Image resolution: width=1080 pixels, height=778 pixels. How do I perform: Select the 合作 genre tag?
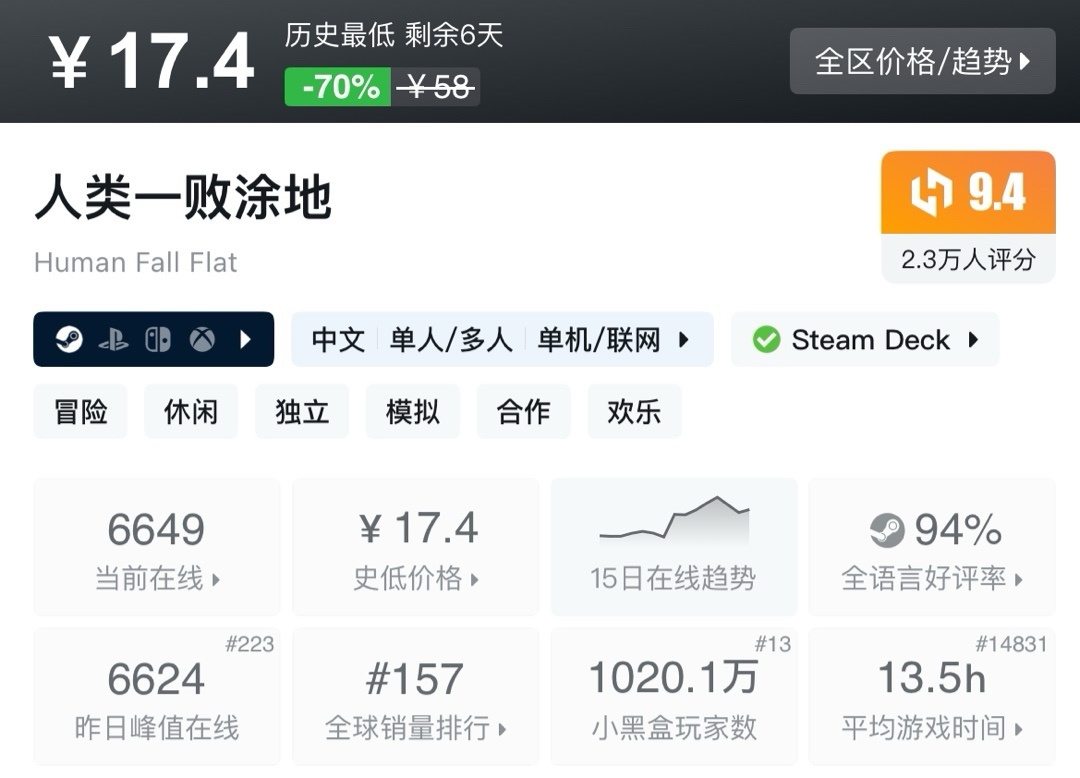coord(523,411)
